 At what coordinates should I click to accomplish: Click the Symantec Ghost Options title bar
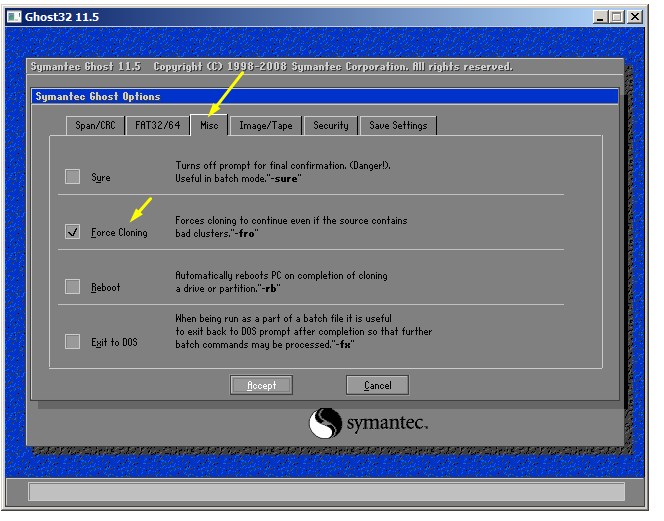click(325, 97)
